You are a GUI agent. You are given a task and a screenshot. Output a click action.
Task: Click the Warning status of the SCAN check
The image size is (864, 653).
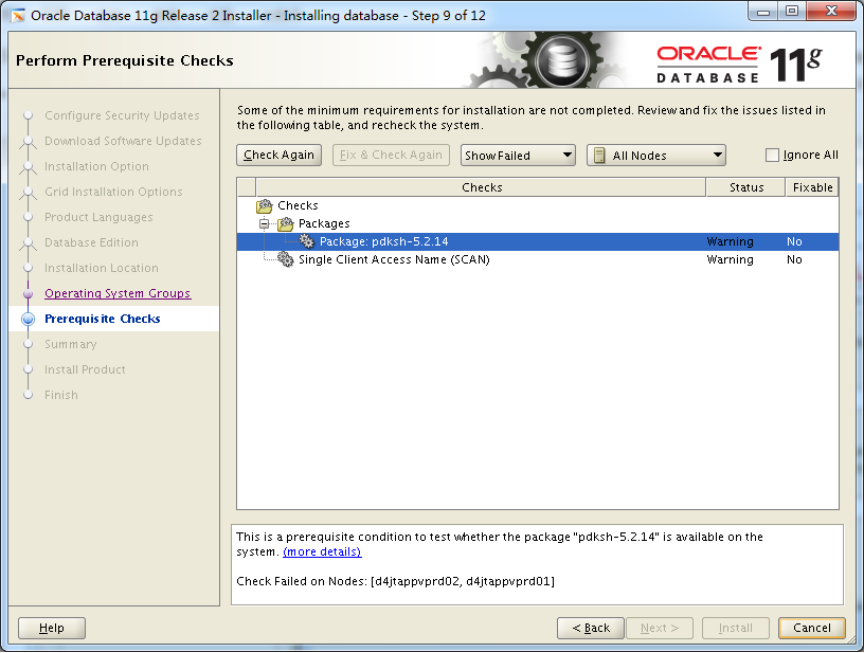[730, 260]
